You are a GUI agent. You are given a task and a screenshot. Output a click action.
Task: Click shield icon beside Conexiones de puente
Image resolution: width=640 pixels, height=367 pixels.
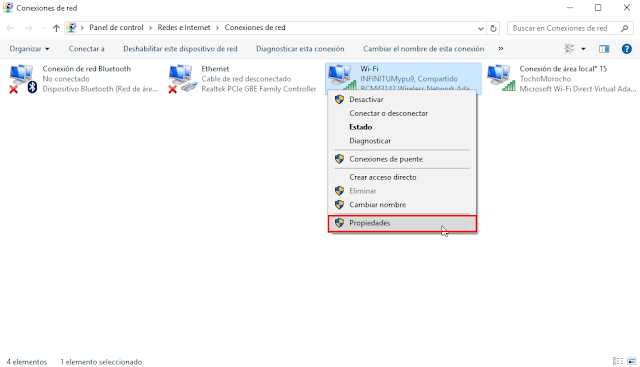[x=339, y=159]
